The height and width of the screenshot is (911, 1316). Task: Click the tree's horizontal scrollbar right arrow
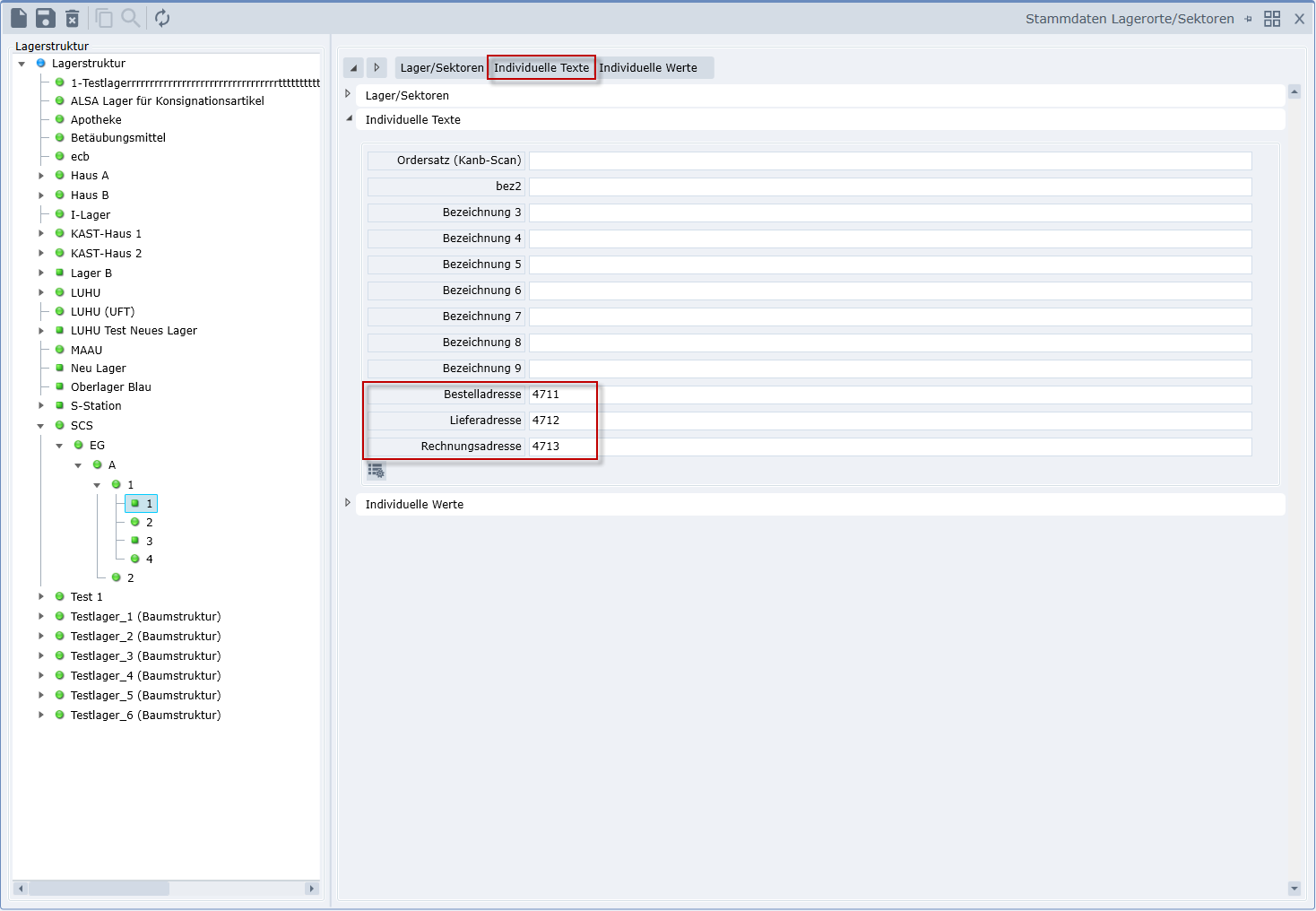[311, 889]
